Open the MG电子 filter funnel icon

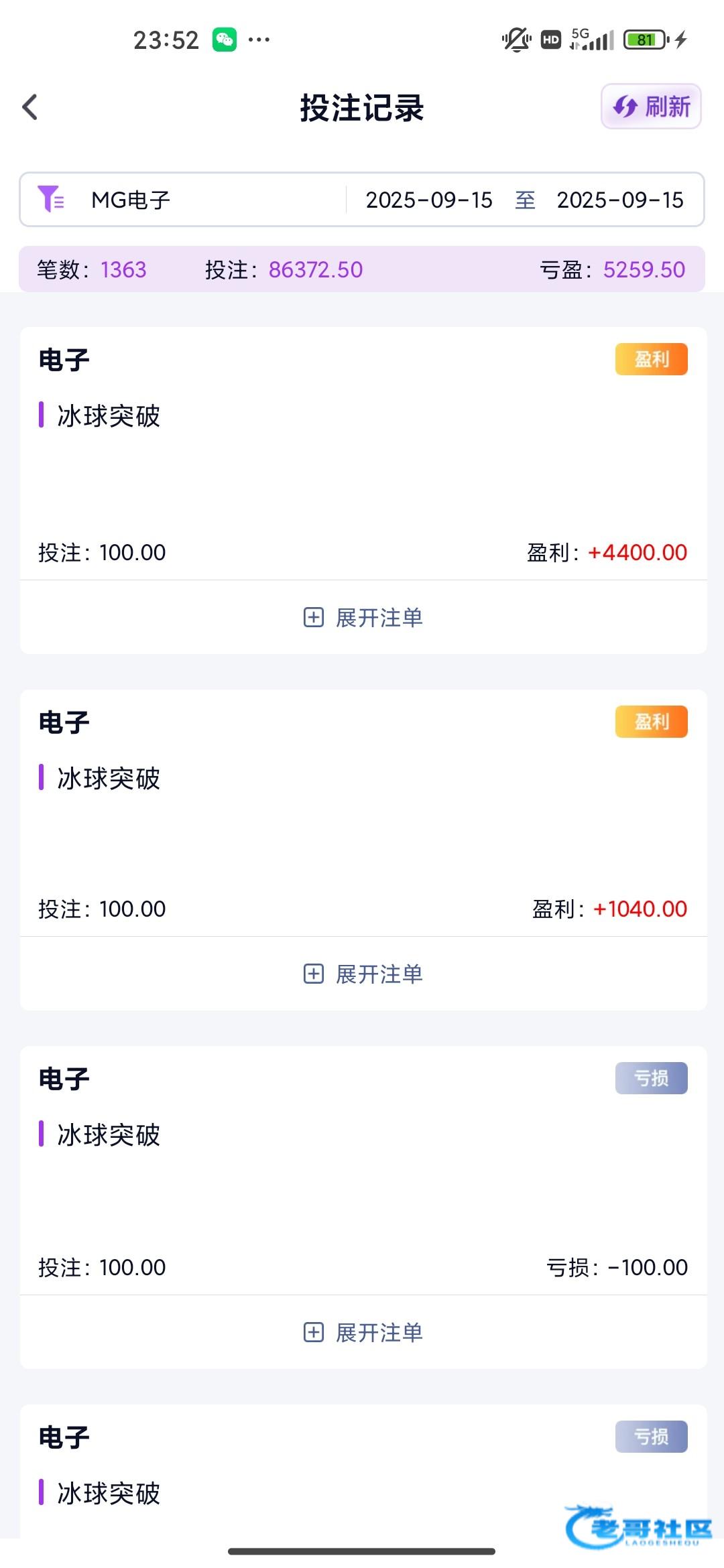pyautogui.click(x=50, y=200)
